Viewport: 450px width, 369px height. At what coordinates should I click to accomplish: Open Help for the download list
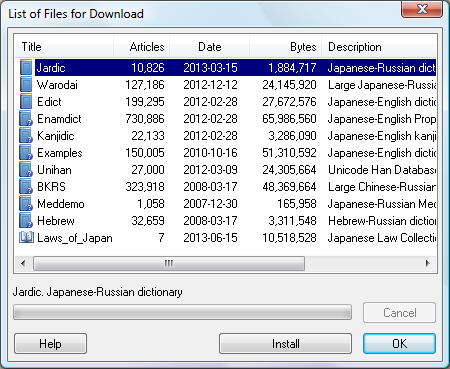(x=50, y=344)
